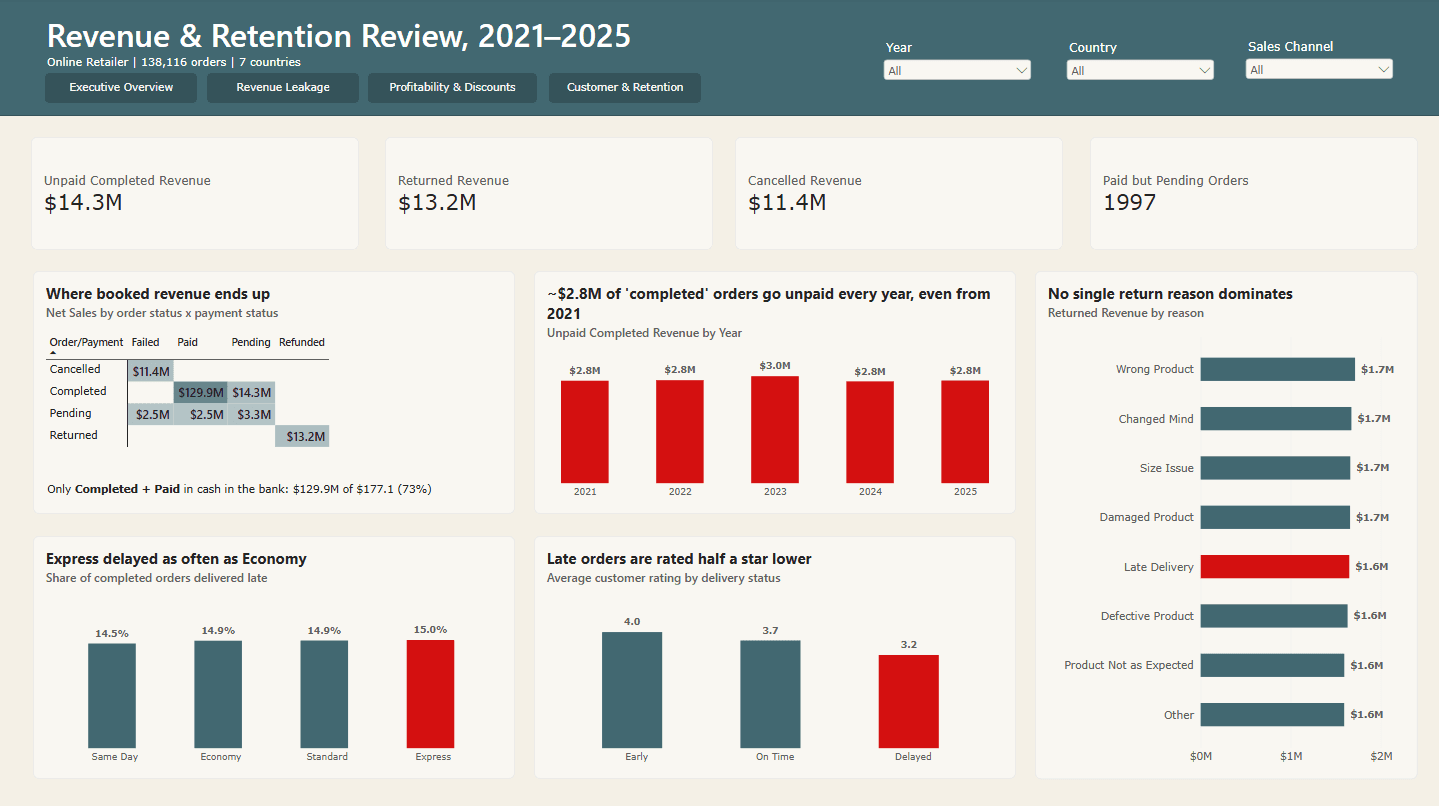Switch to the Revenue Leakage page

(283, 88)
